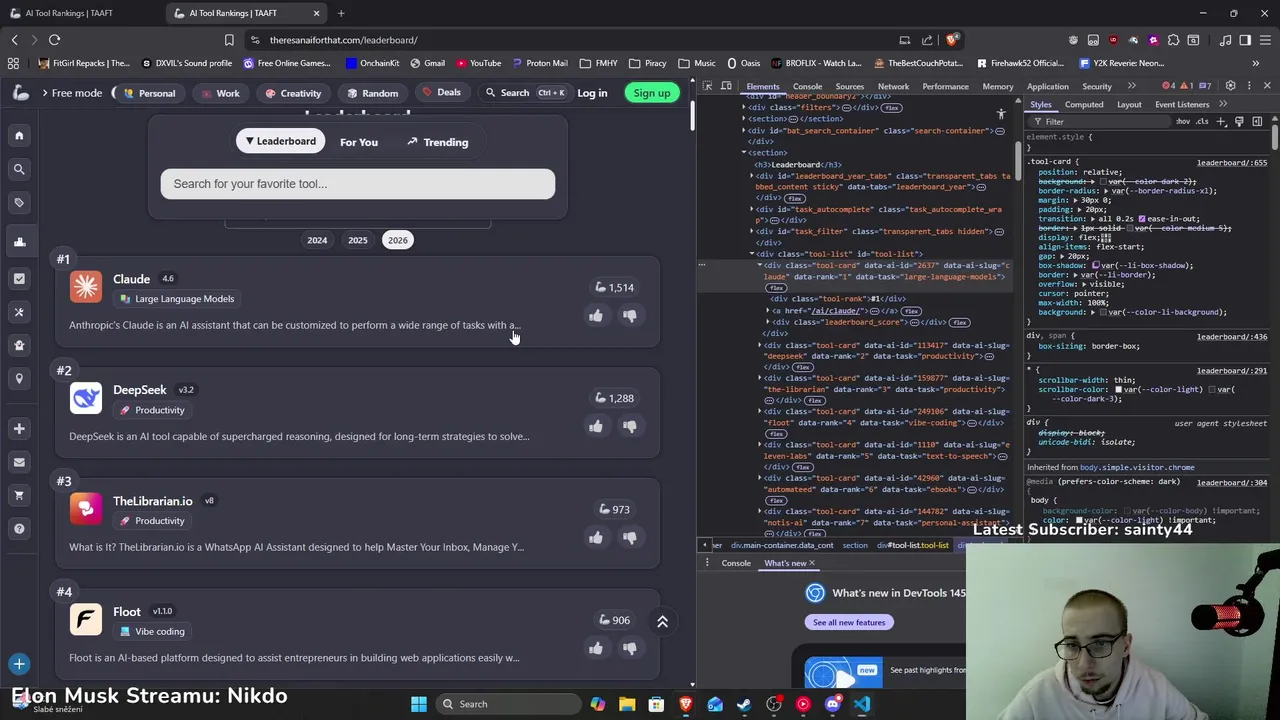Open the Computed styles tab
The width and height of the screenshot is (1280, 720).
1084,104
